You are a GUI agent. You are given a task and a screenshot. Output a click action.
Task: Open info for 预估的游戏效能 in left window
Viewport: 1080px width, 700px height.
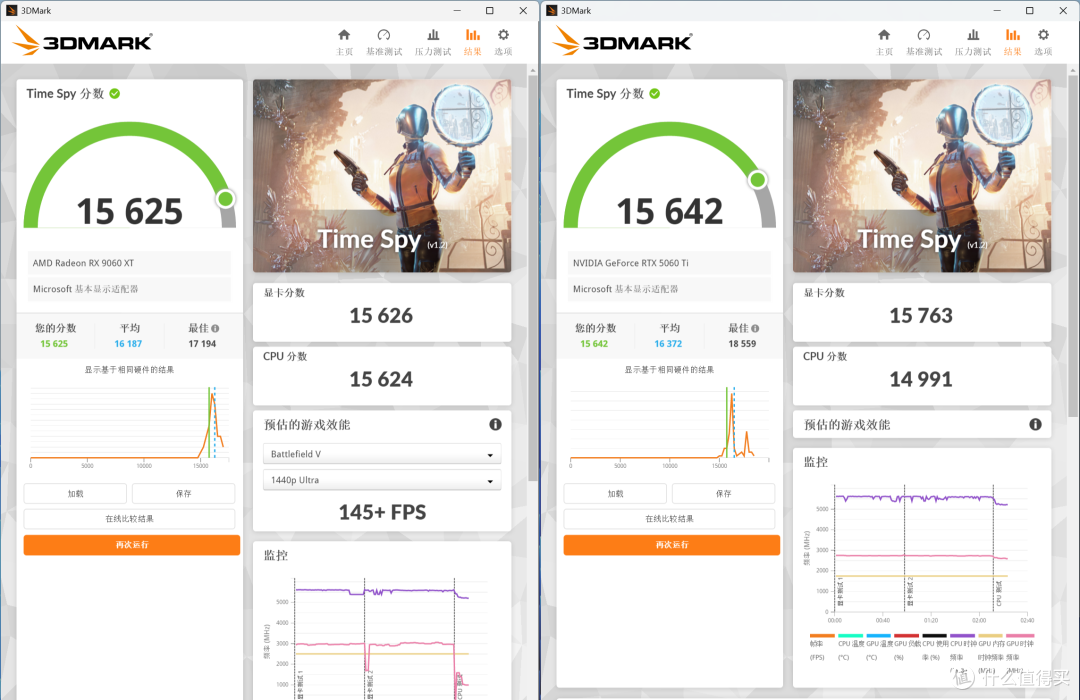(495, 424)
